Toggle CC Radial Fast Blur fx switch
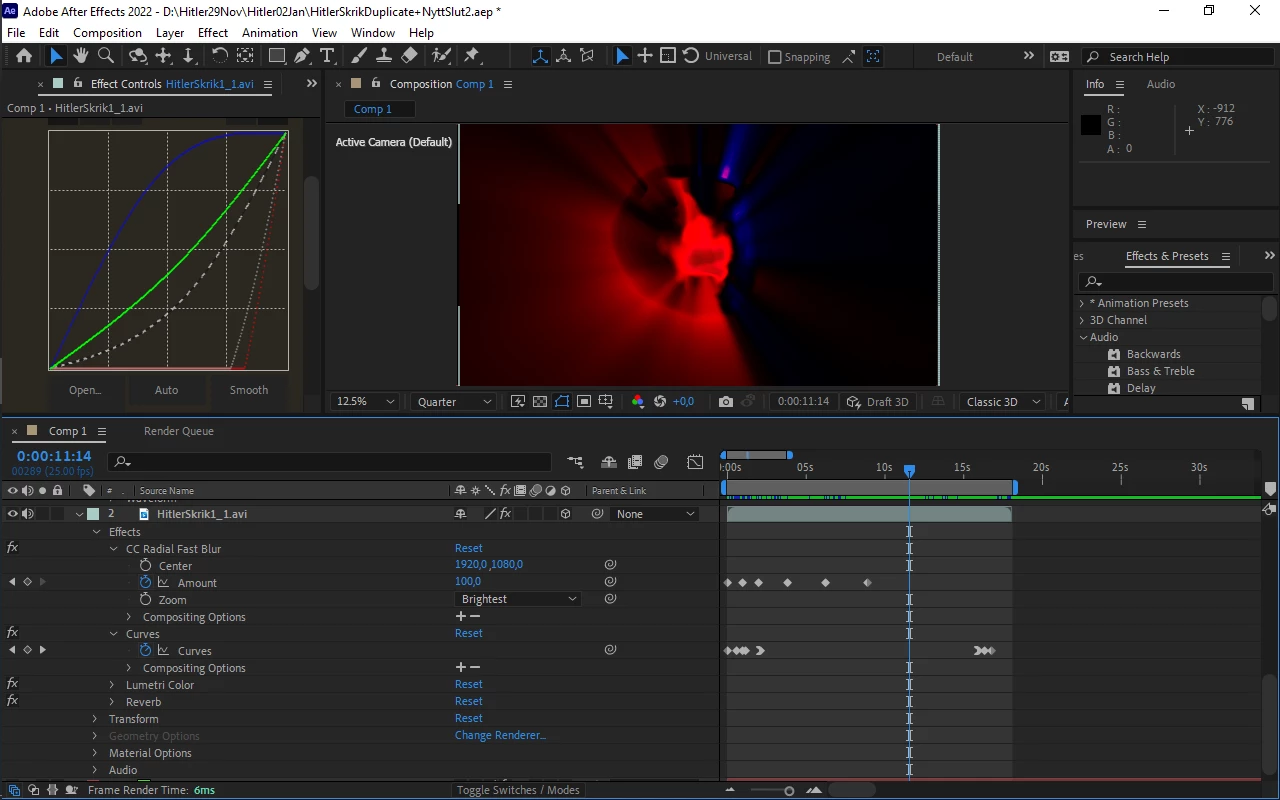 pyautogui.click(x=12, y=548)
